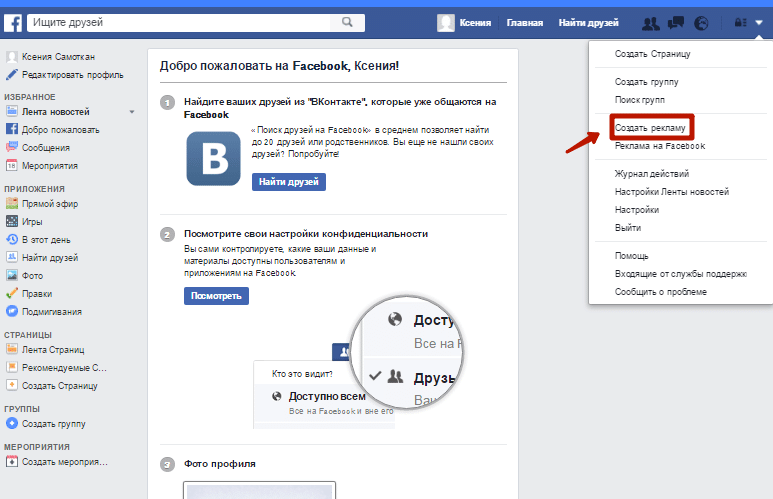The image size is (773, 499).
Task: Open messages icon in top bar
Action: coord(676,23)
